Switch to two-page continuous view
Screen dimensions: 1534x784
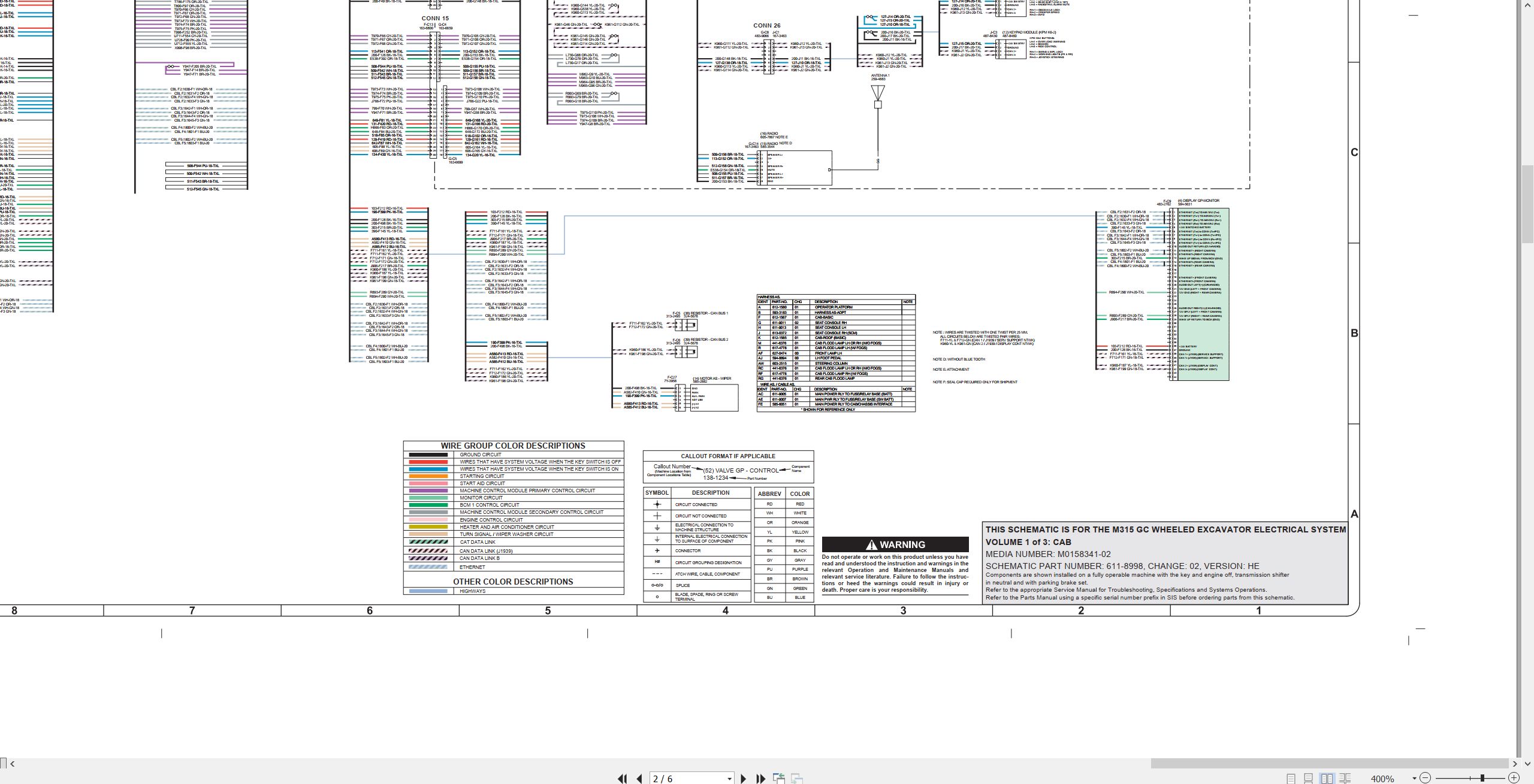(x=1345, y=779)
